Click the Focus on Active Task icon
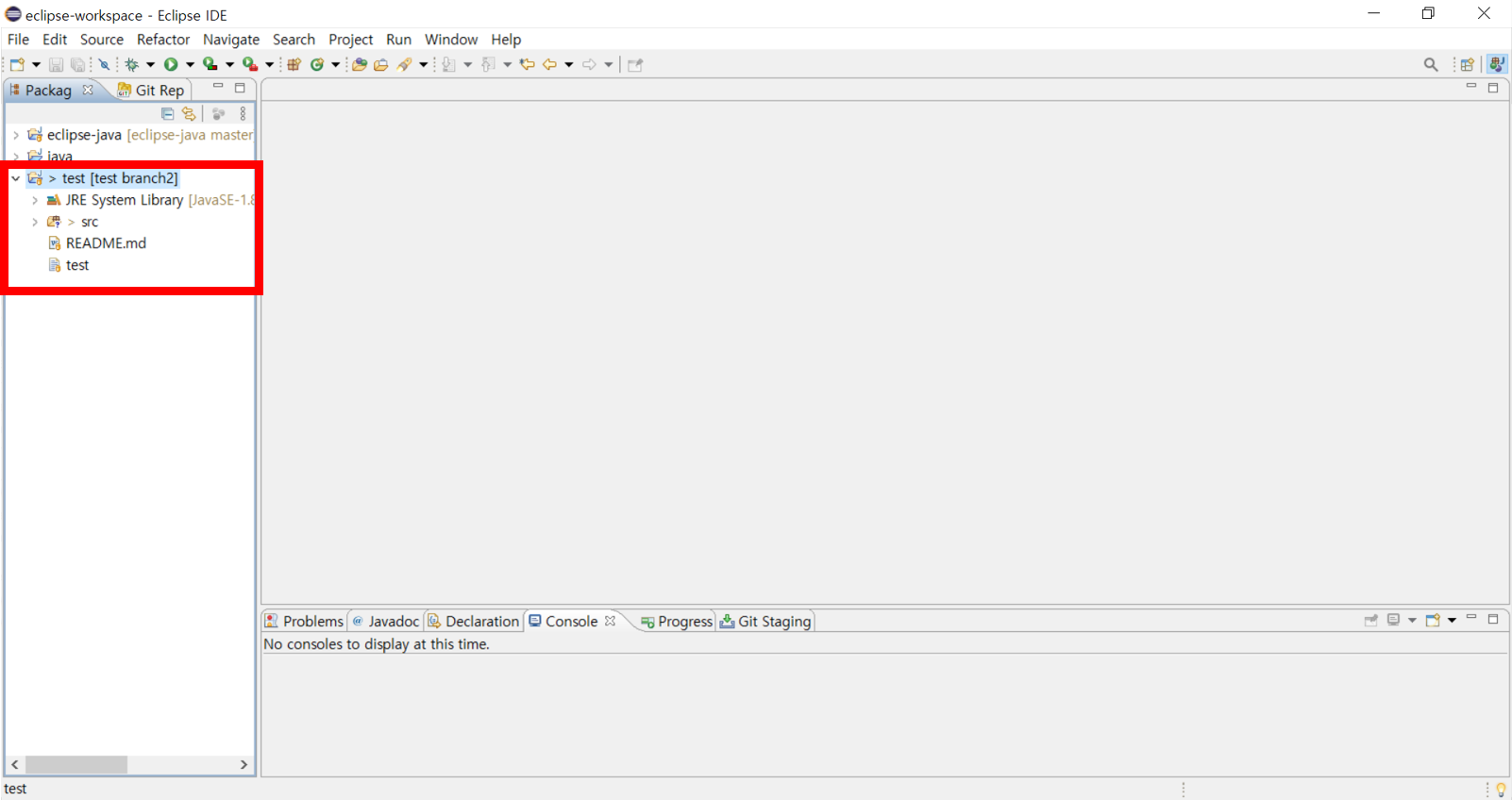 218,113
